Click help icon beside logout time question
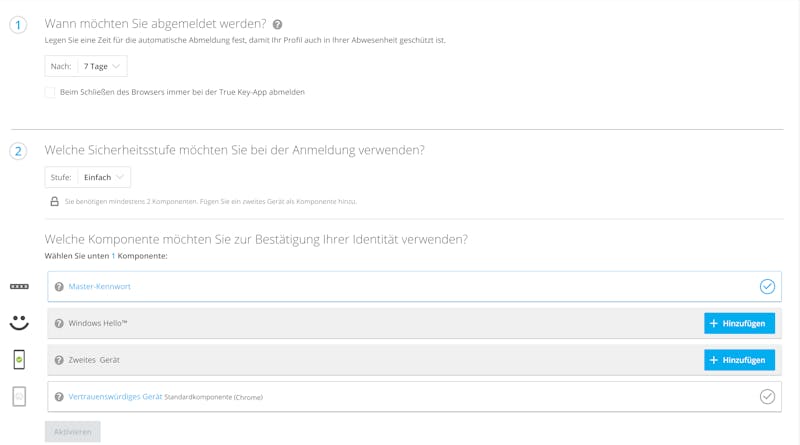This screenshot has height=445, width=800. pos(277,24)
